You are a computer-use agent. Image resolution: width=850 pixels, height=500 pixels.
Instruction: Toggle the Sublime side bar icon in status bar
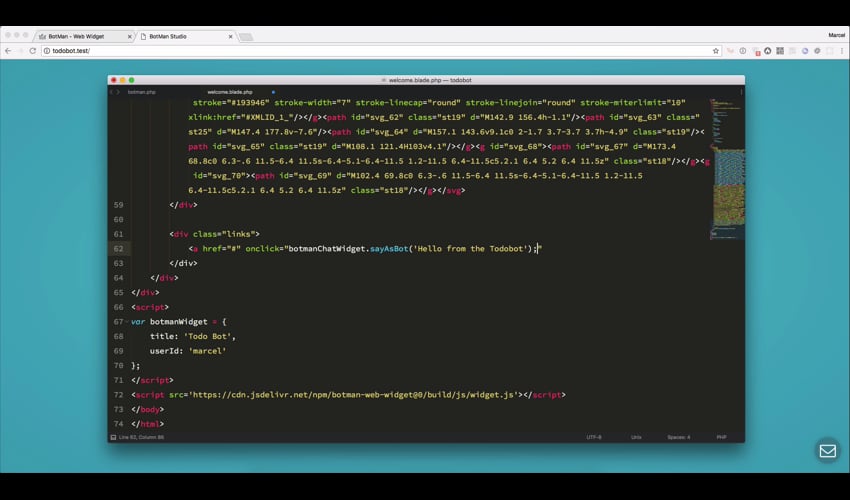point(113,437)
